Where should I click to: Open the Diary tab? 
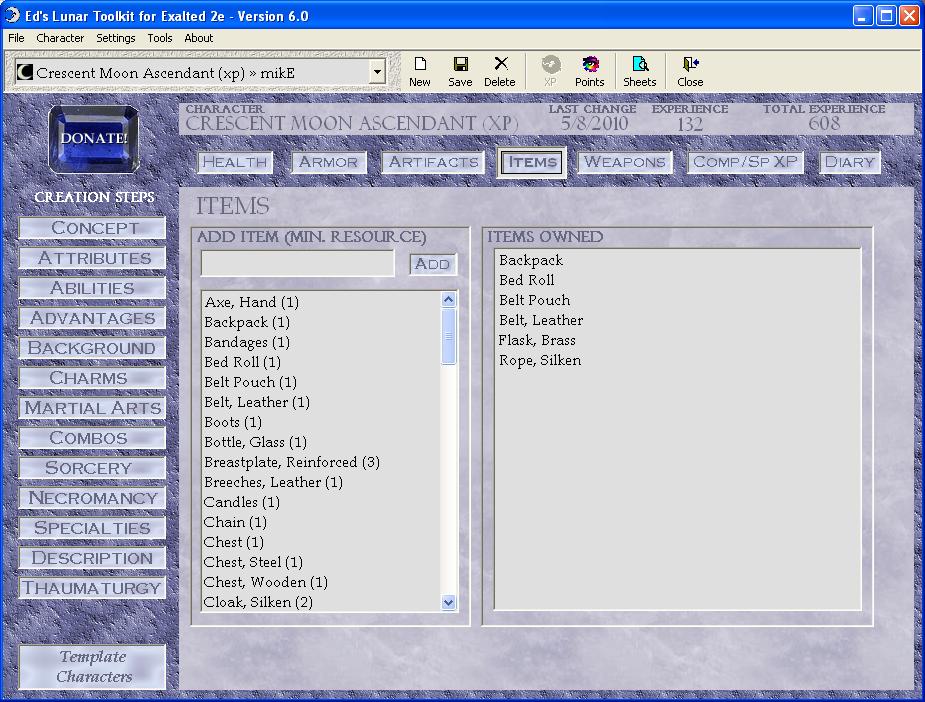(849, 162)
